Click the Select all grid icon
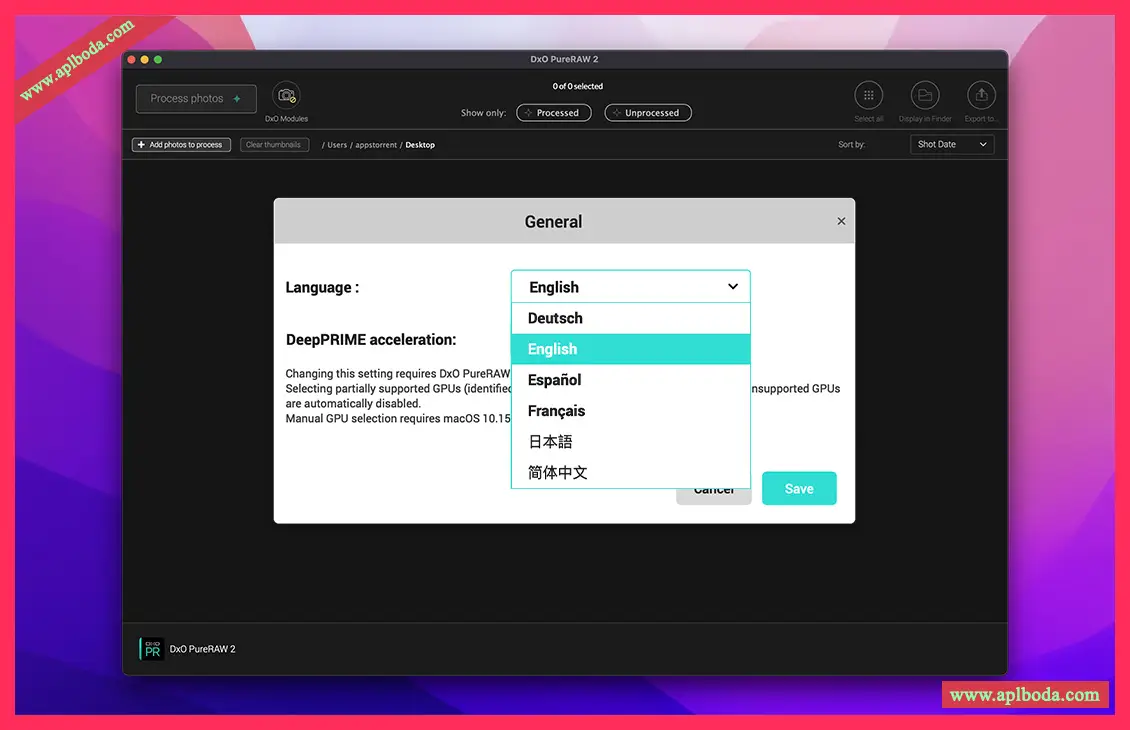Image resolution: width=1130 pixels, height=730 pixels. click(x=868, y=96)
